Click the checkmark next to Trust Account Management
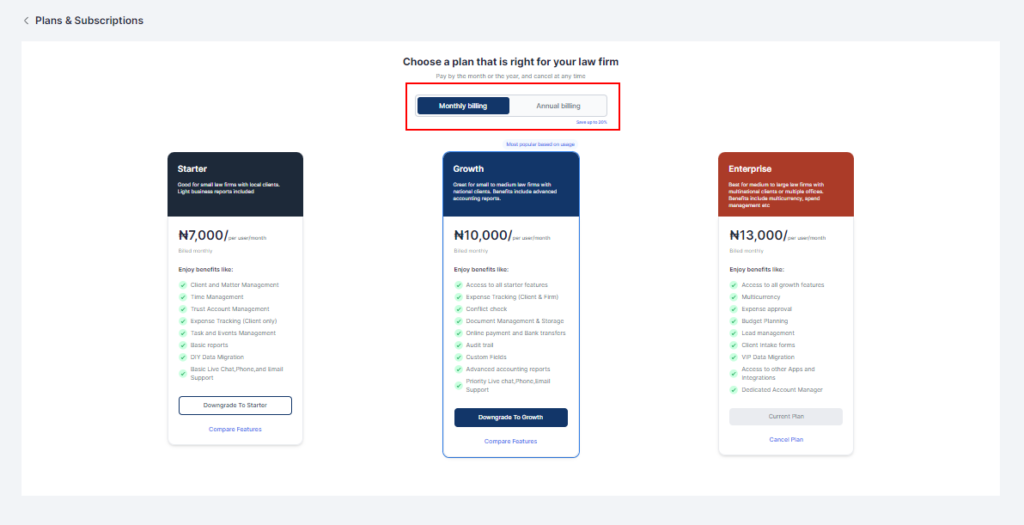This screenshot has width=1024, height=525. (x=182, y=309)
